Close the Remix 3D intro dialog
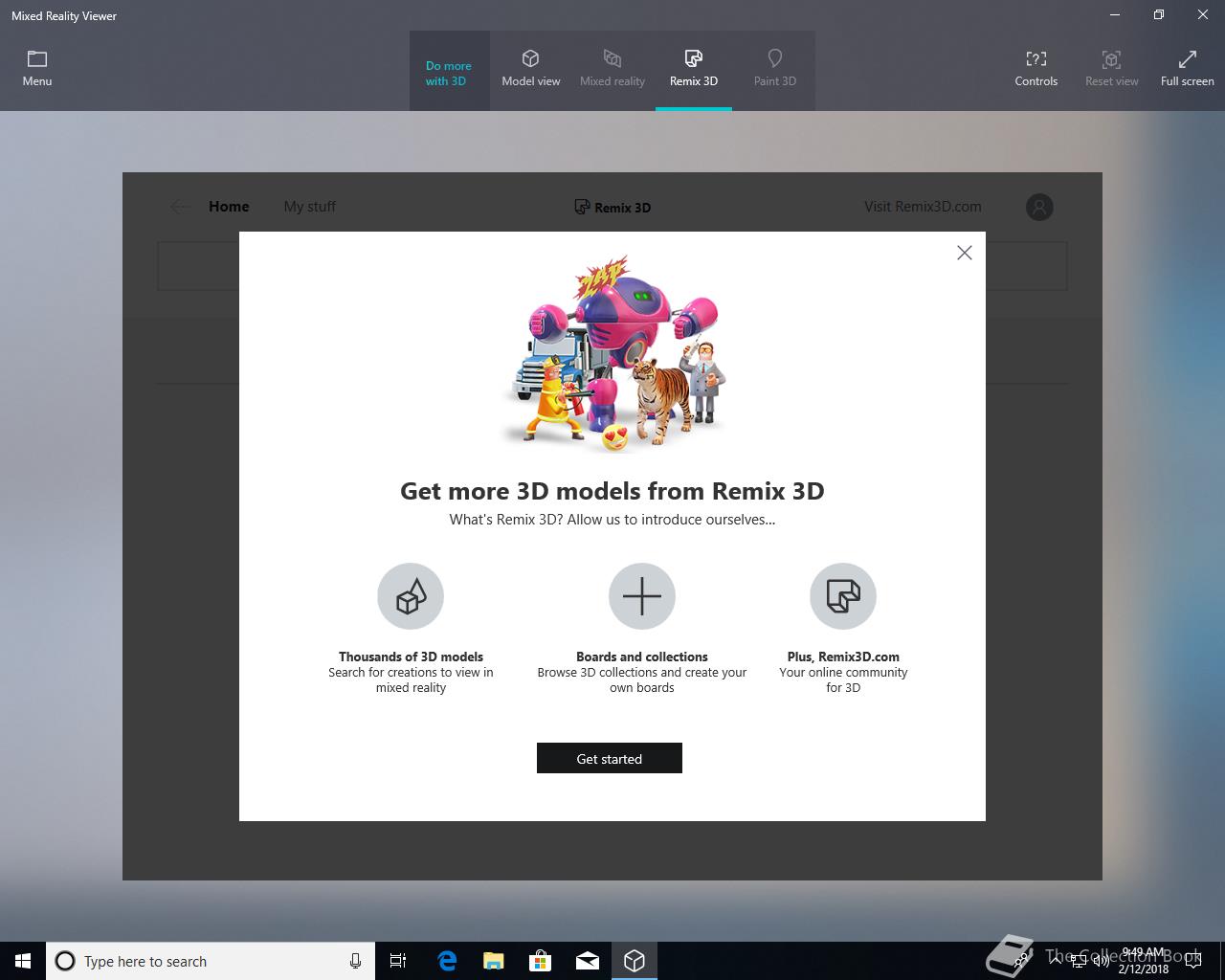 click(965, 253)
